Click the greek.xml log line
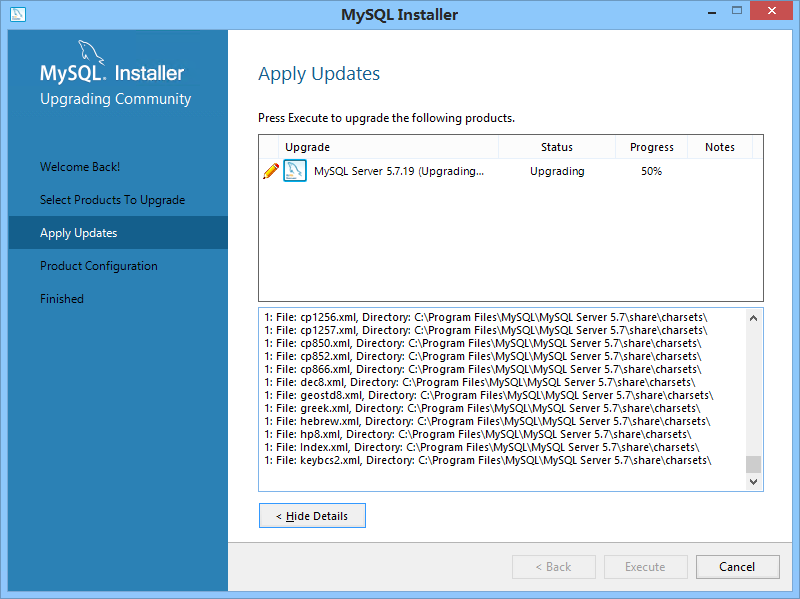 pos(482,409)
